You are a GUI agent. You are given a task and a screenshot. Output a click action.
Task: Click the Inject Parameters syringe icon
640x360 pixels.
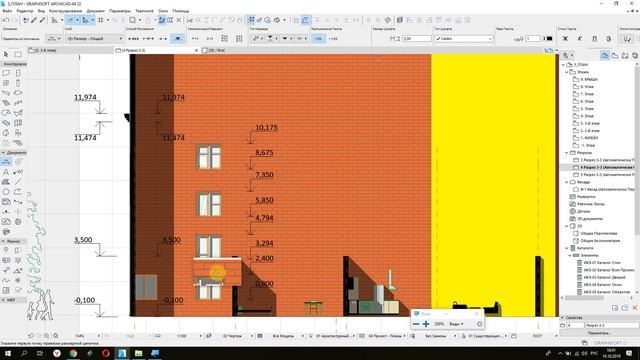42,20
